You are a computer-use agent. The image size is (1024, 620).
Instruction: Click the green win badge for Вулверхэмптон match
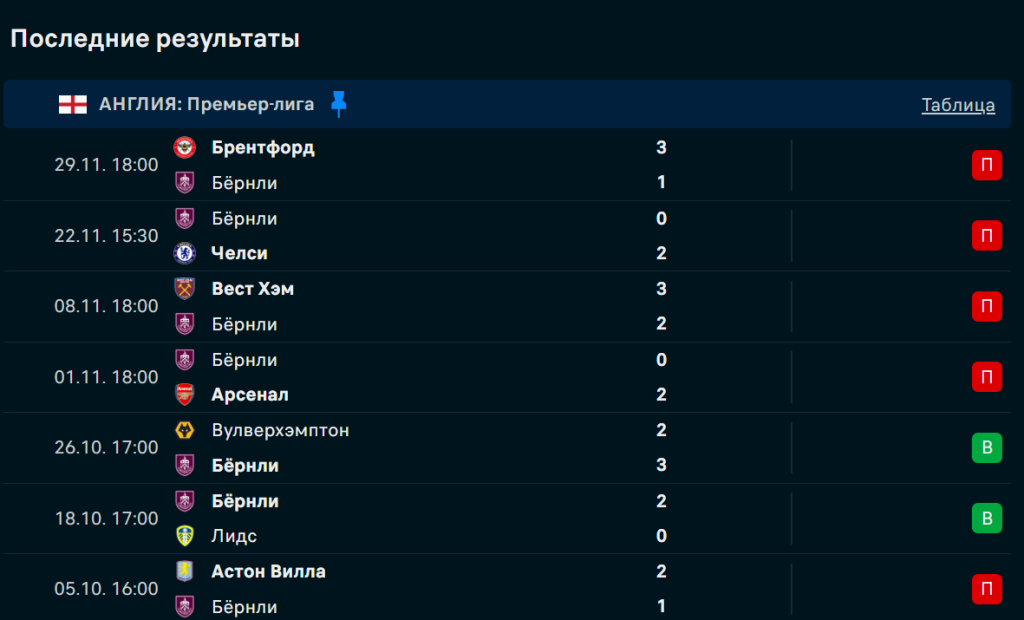click(x=986, y=447)
